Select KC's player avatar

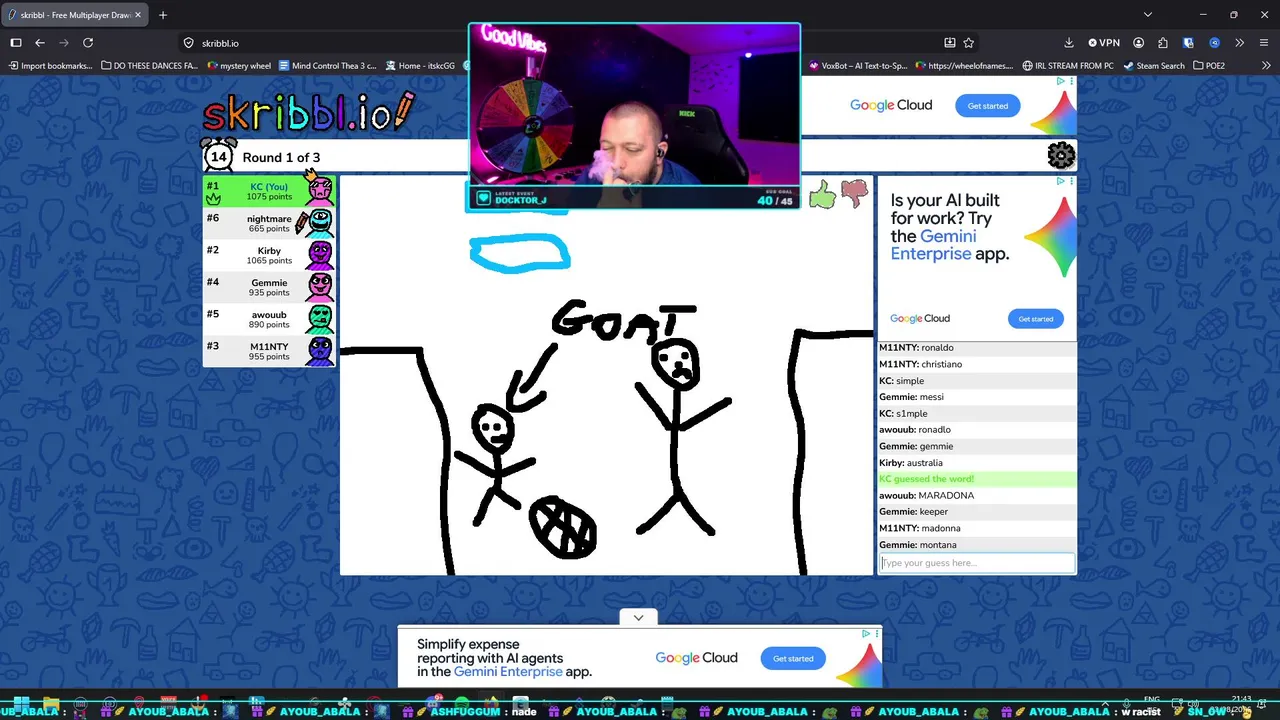pos(320,190)
